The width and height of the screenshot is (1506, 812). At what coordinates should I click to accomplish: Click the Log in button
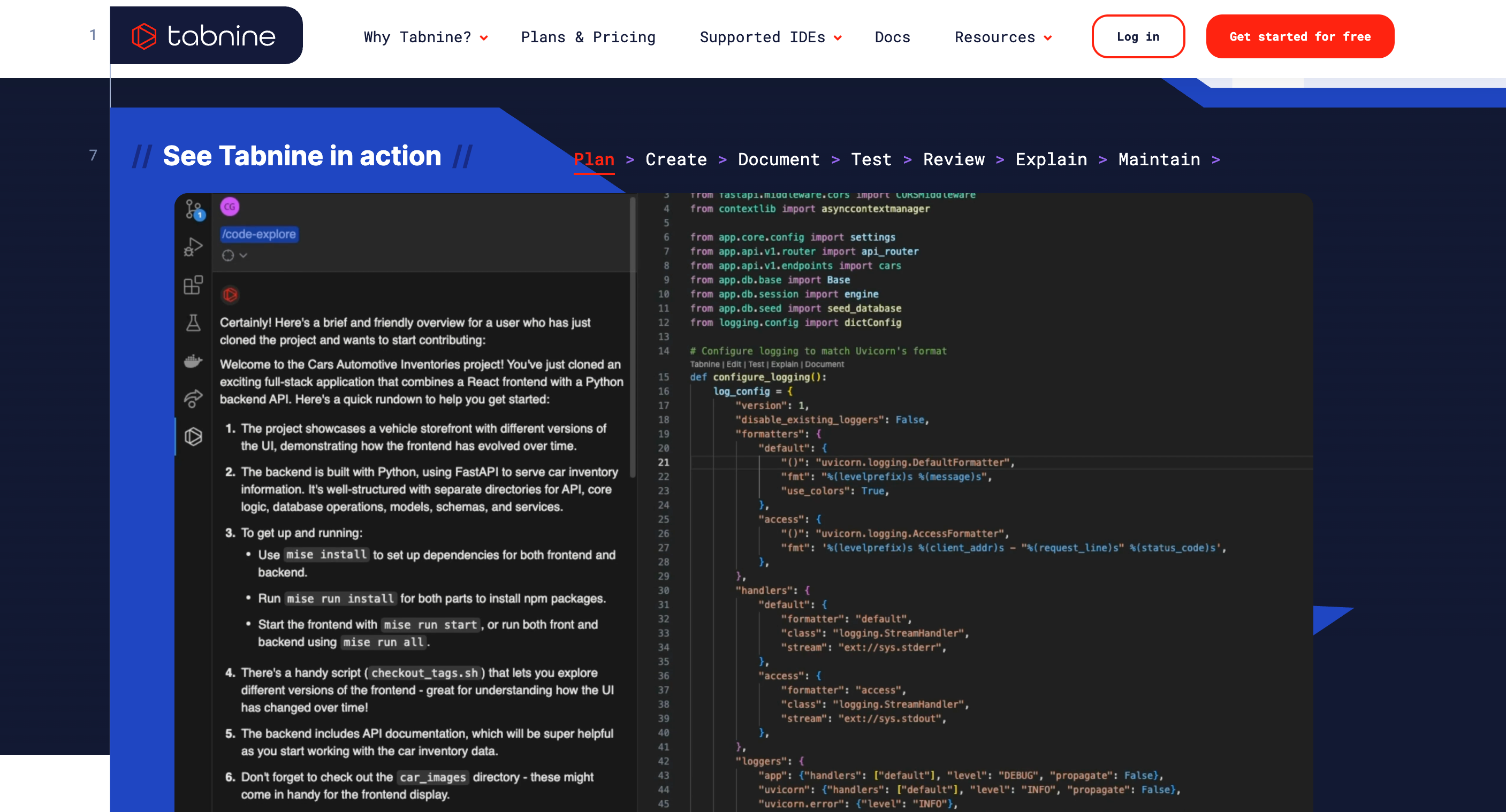point(1138,36)
